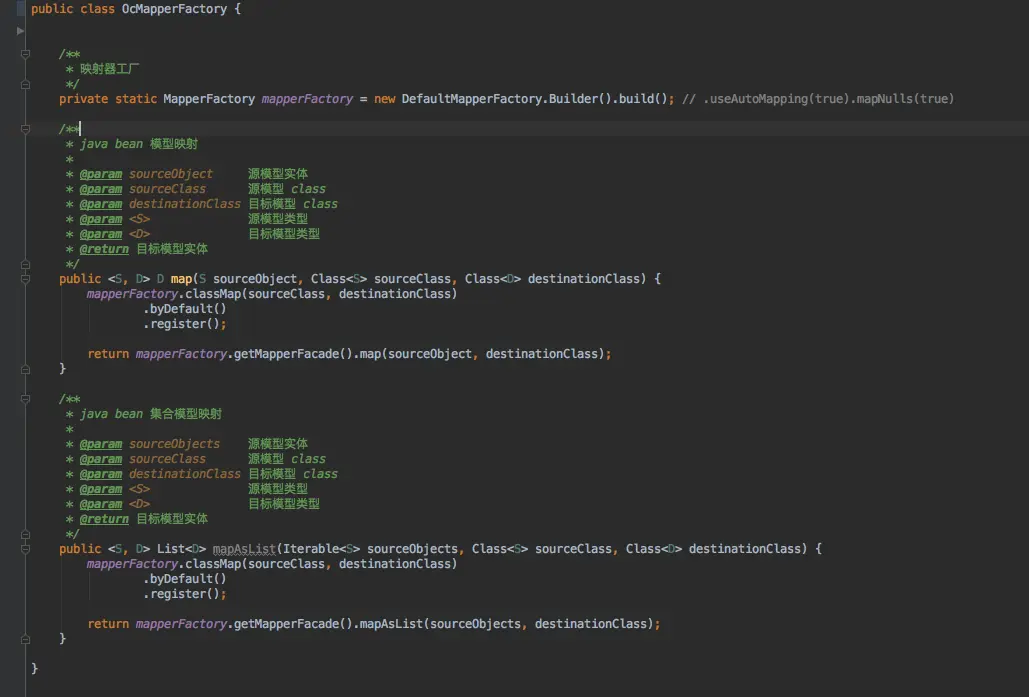The width and height of the screenshot is (1029, 697).
Task: Click the class name OcMapperFactory
Action: [175, 9]
